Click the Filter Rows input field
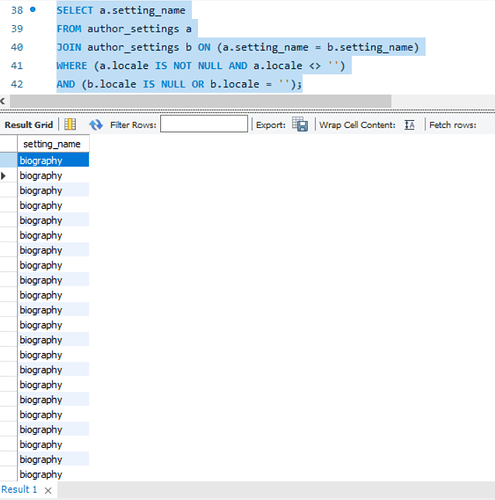 (x=204, y=124)
